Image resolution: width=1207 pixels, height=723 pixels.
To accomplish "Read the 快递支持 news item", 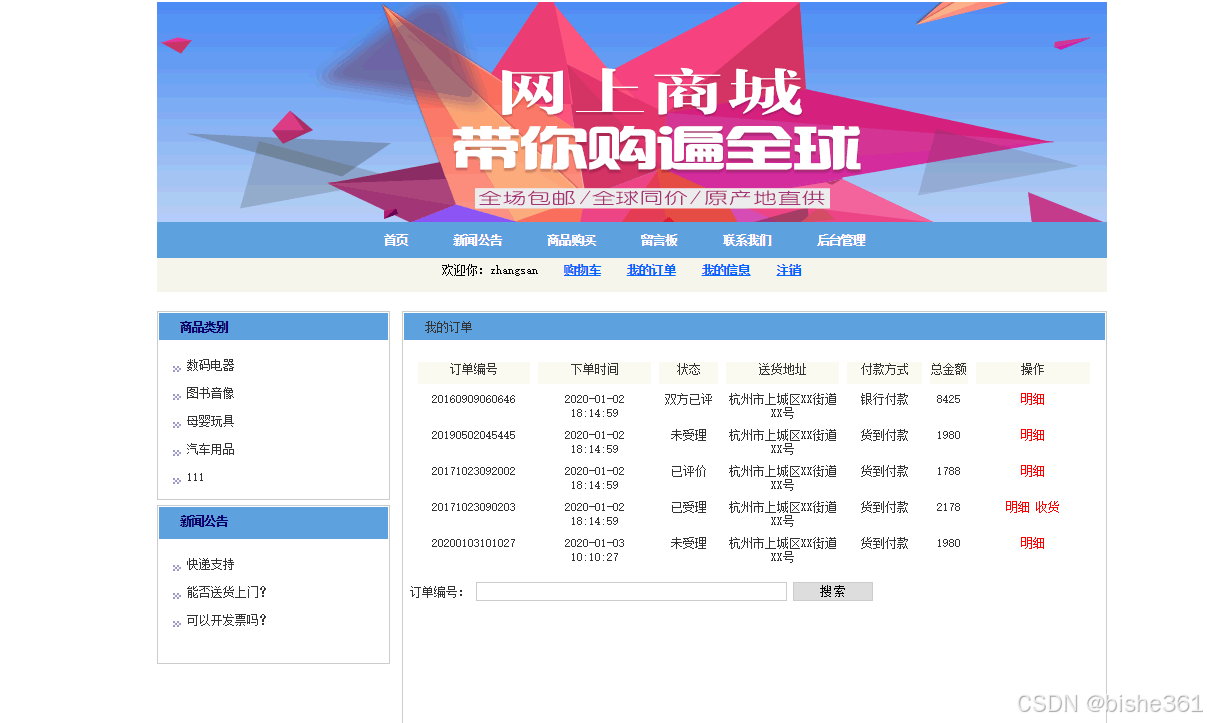I will 210,565.
